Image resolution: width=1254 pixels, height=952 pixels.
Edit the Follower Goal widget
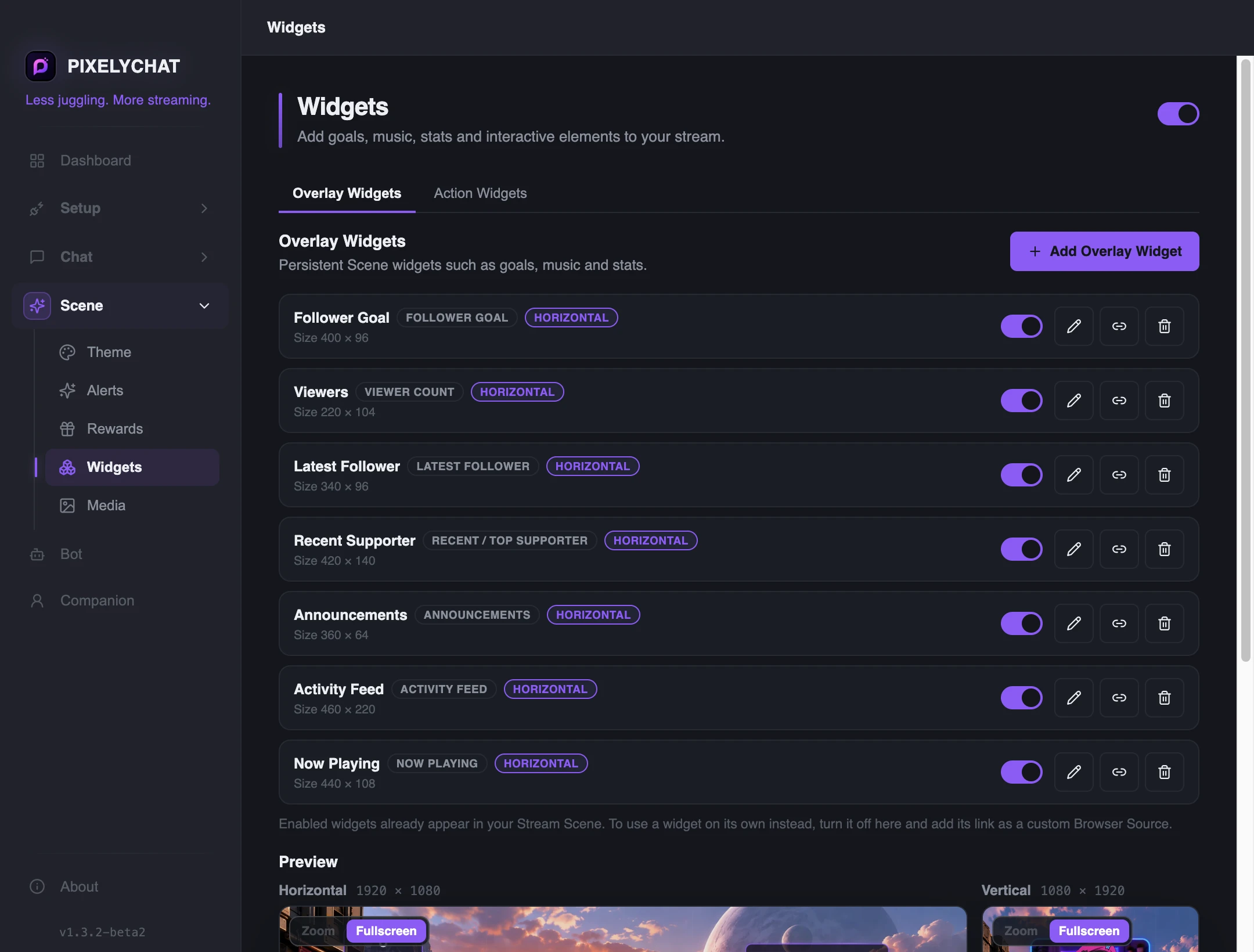click(x=1073, y=326)
